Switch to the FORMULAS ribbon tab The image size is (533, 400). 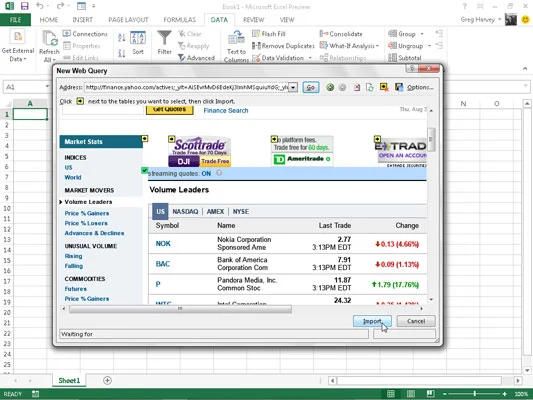179,20
